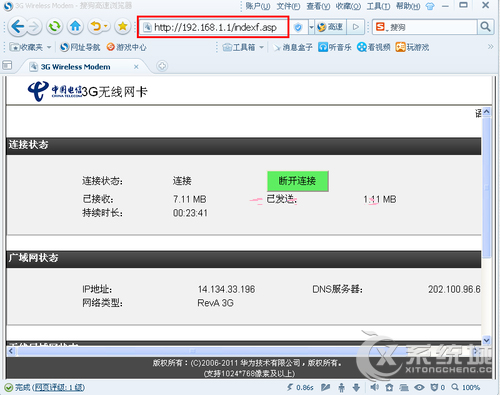Go back with the blue back arrow

click(17, 27)
